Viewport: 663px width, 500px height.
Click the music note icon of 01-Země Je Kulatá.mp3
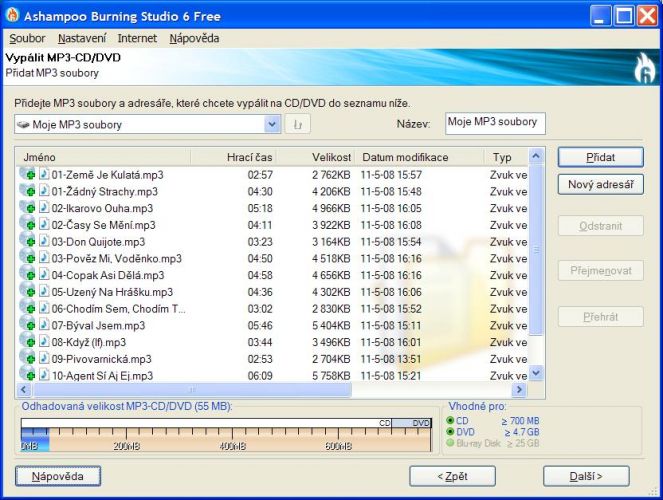[x=44, y=174]
